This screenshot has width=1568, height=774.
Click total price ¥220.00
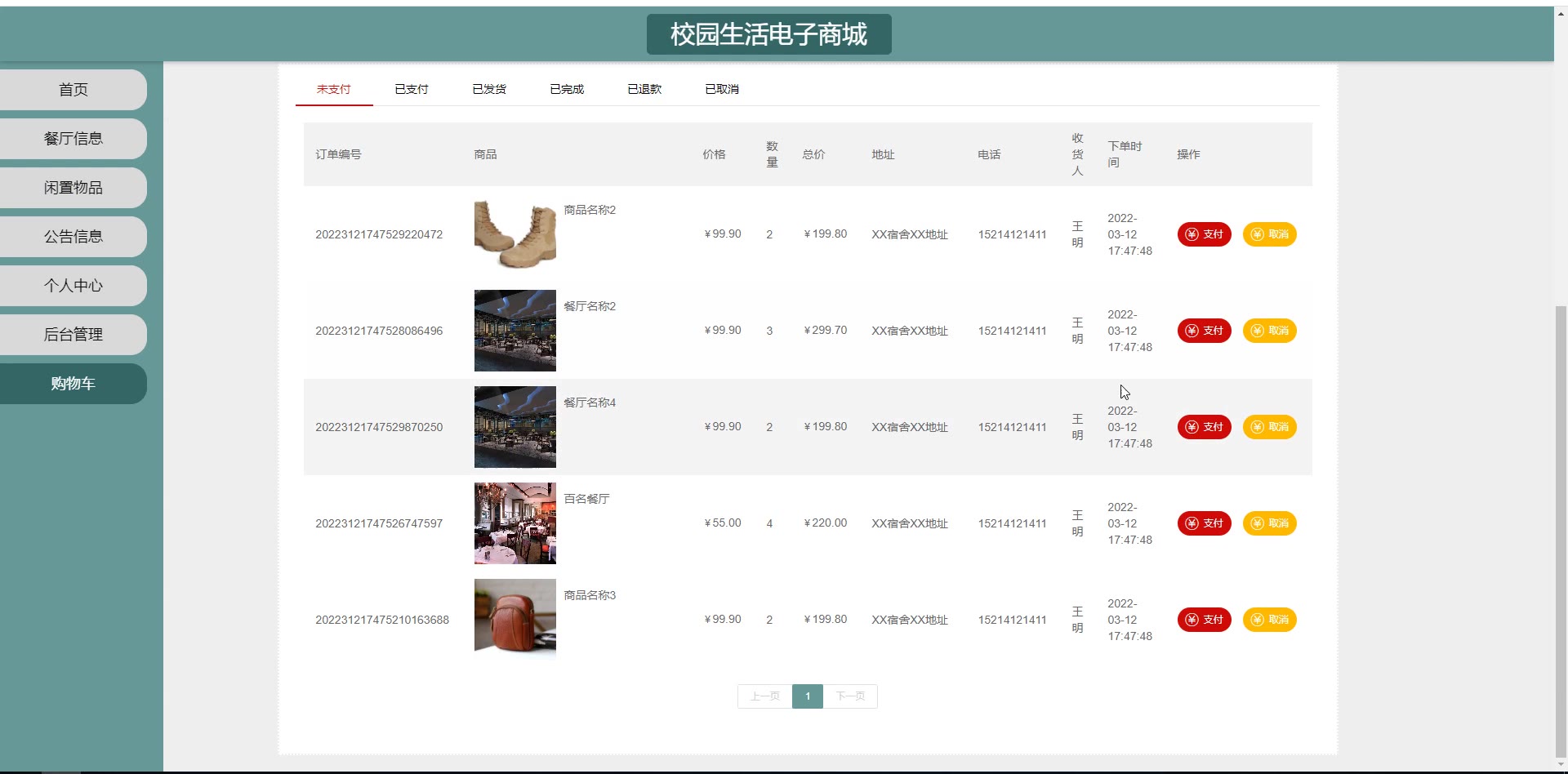click(x=825, y=523)
